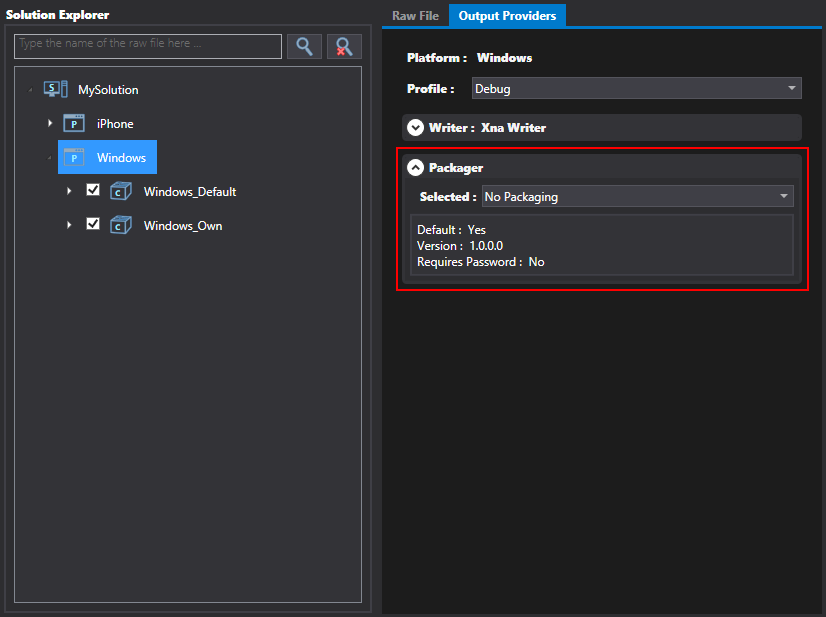826x617 pixels.
Task: Switch to the Raw File tab
Action: click(x=415, y=16)
